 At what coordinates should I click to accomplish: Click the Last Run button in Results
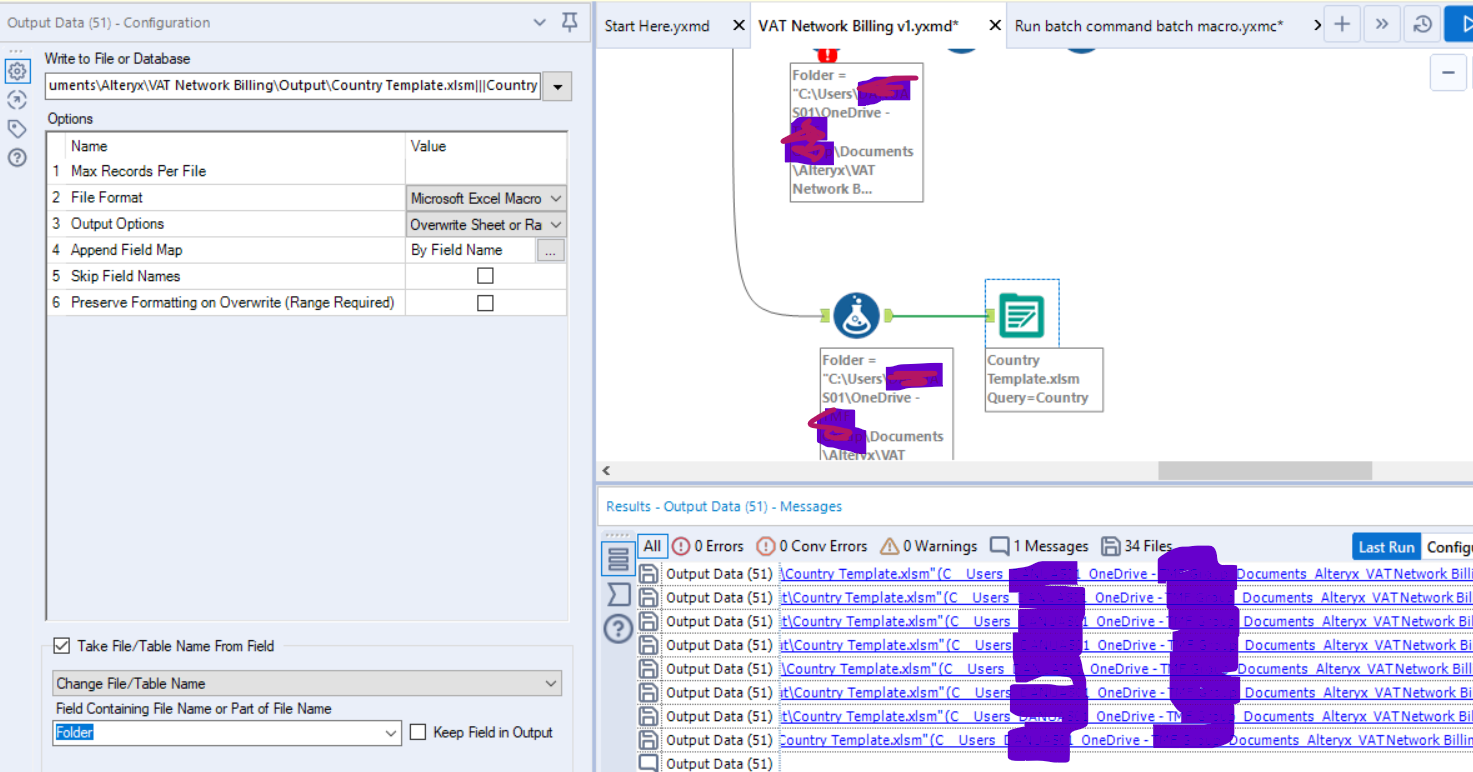(1385, 547)
